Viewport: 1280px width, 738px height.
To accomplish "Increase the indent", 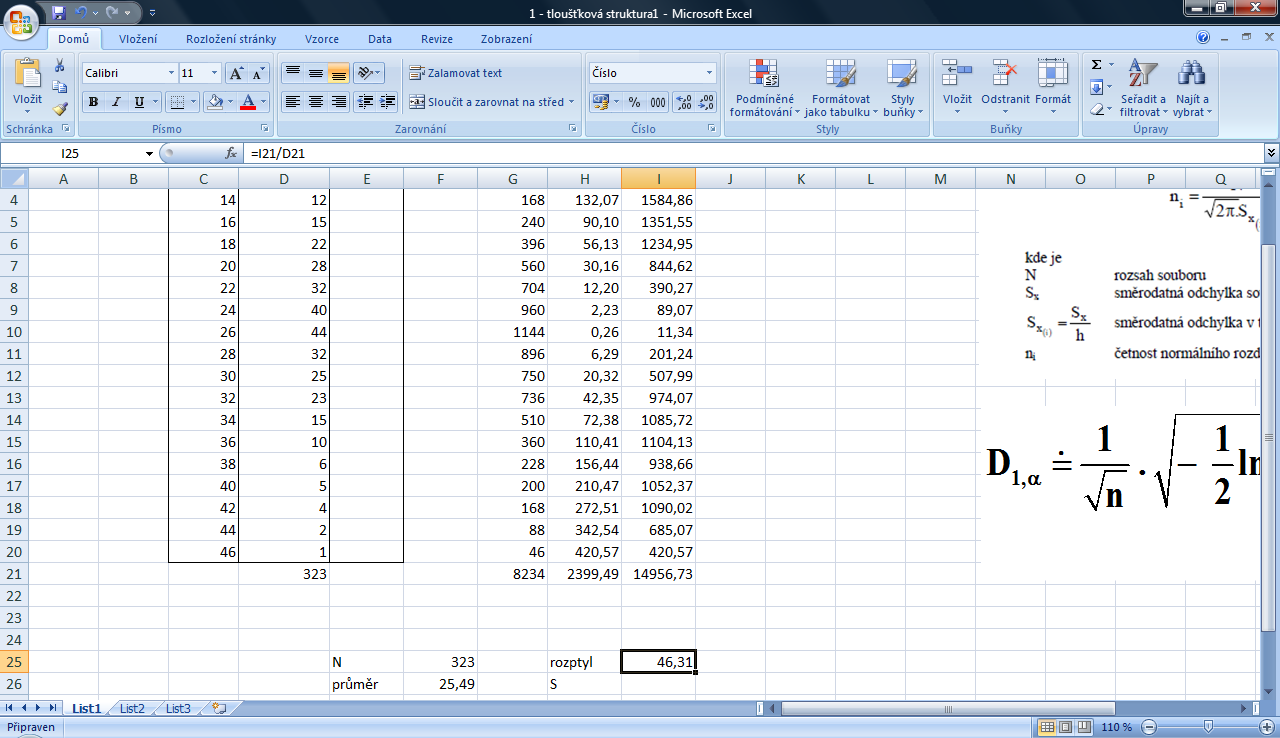I will [388, 102].
